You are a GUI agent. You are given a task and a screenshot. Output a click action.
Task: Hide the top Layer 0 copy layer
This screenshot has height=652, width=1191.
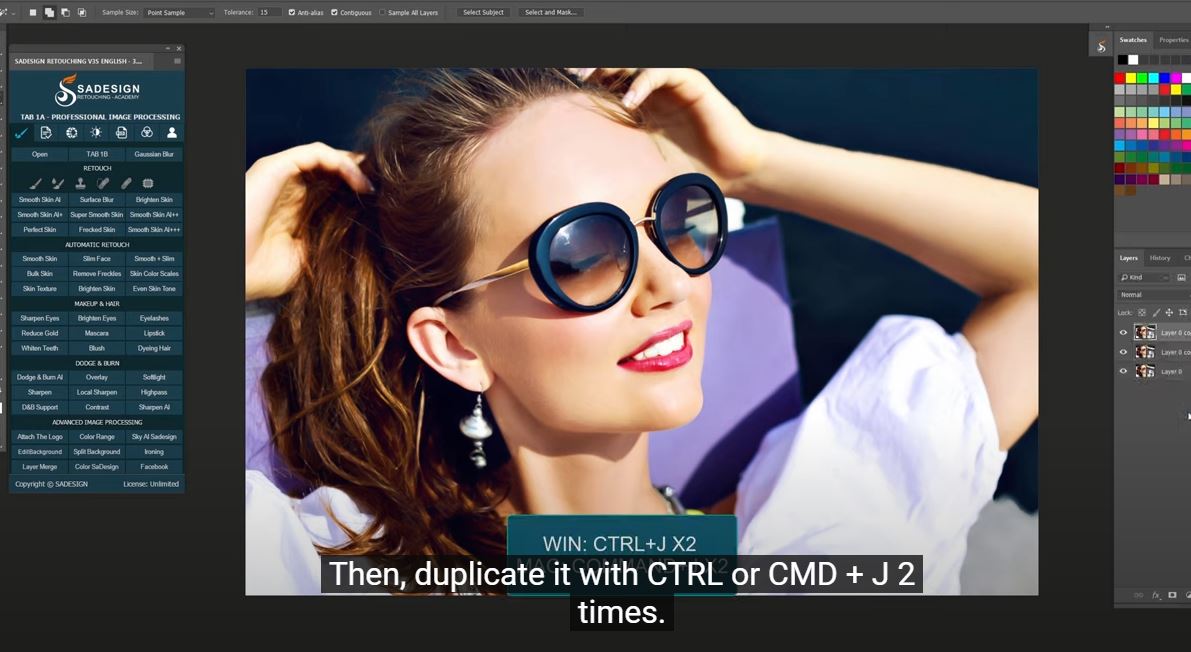[x=1123, y=333]
